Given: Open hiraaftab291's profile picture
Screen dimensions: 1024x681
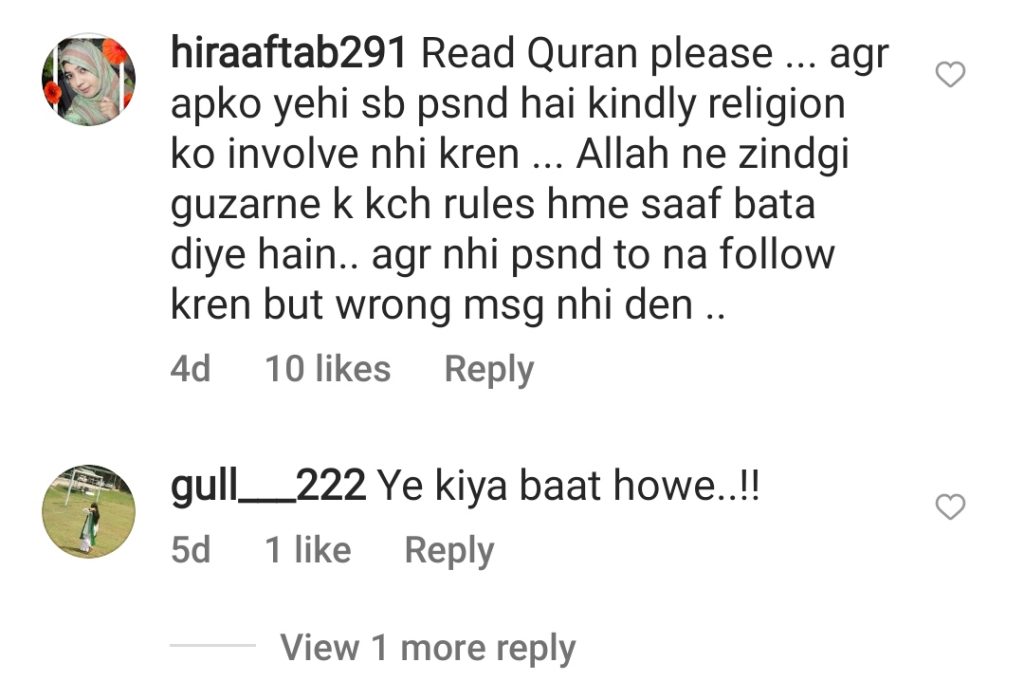Looking at the screenshot, I should [89, 80].
